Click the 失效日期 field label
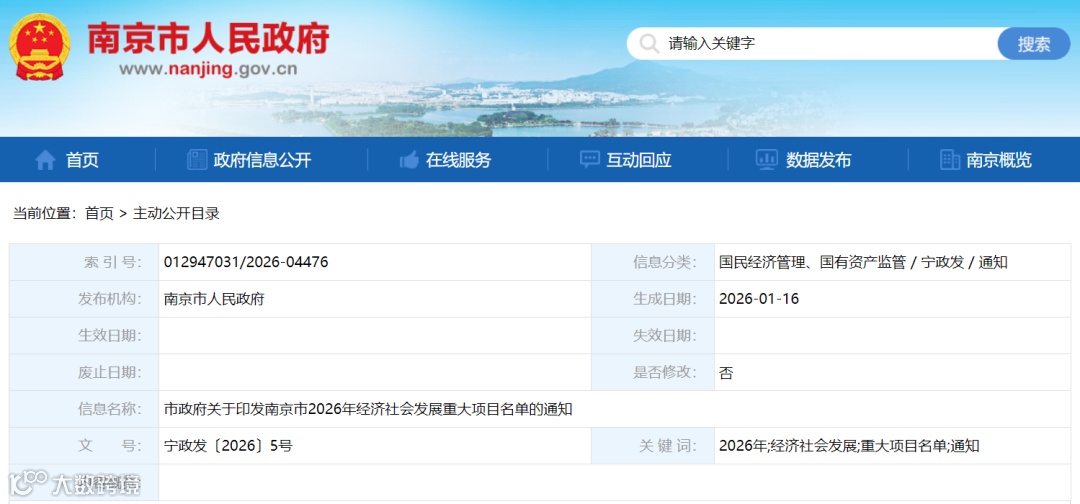1080x504 pixels. 665,336
